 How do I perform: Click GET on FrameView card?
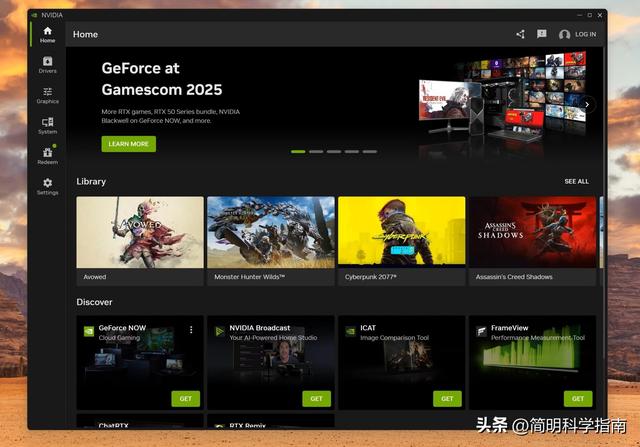tap(578, 399)
